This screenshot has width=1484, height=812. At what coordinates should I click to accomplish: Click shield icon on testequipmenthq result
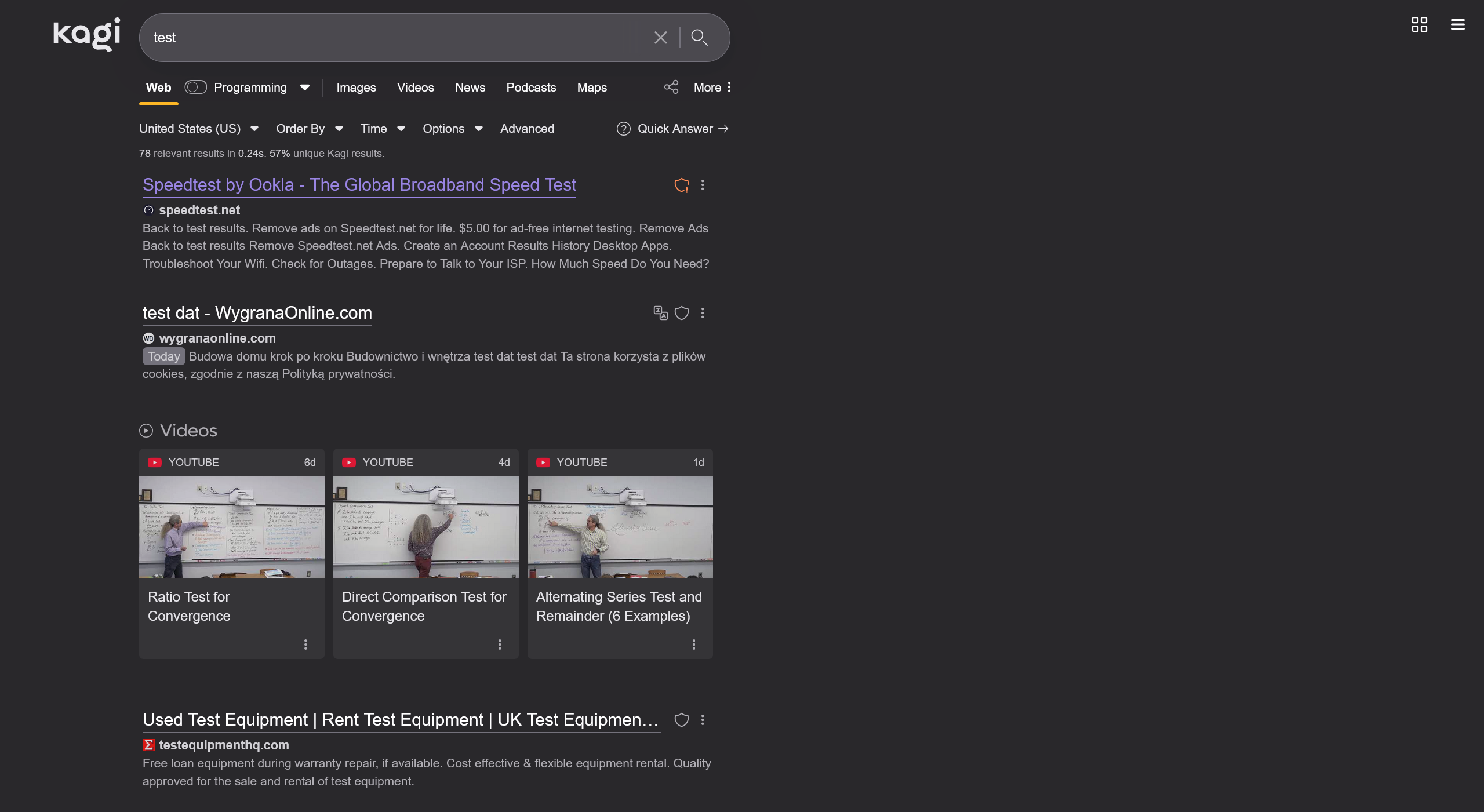tap(681, 720)
